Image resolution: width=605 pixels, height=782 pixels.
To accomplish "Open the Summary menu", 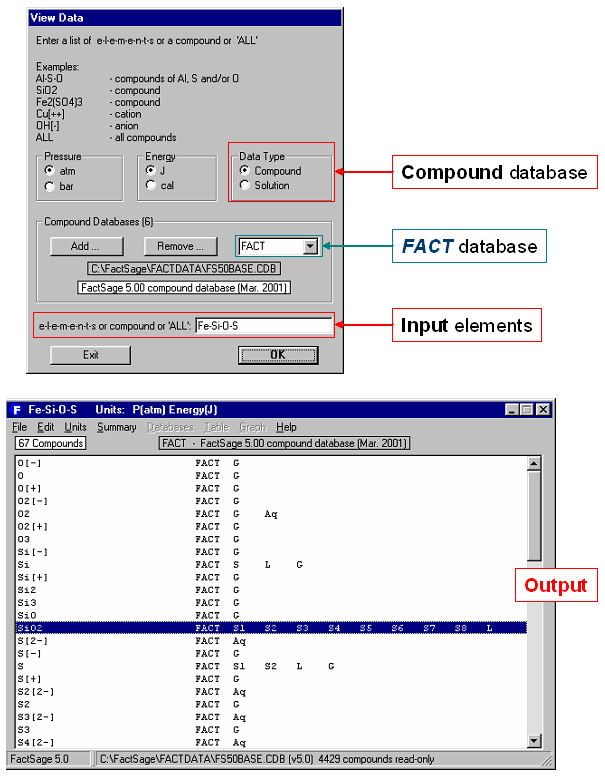I will [x=116, y=427].
